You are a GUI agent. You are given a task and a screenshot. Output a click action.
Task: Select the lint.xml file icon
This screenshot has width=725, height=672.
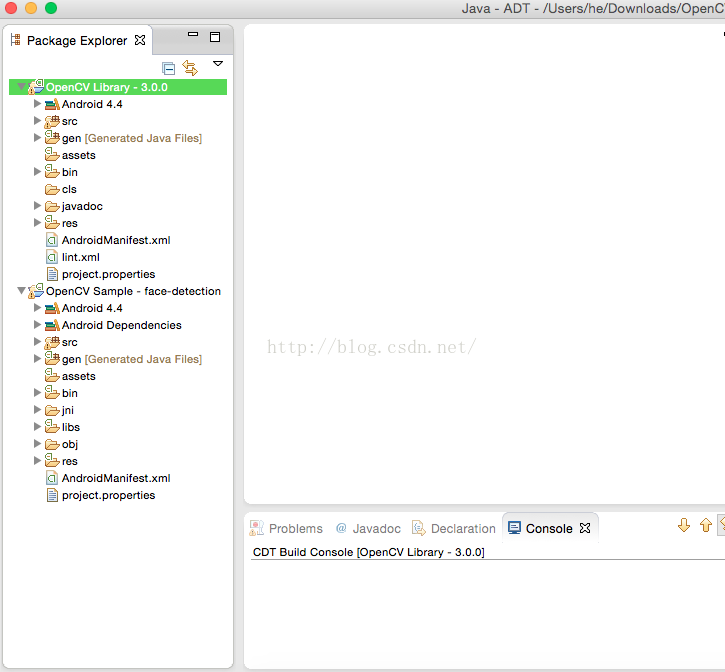[52, 257]
